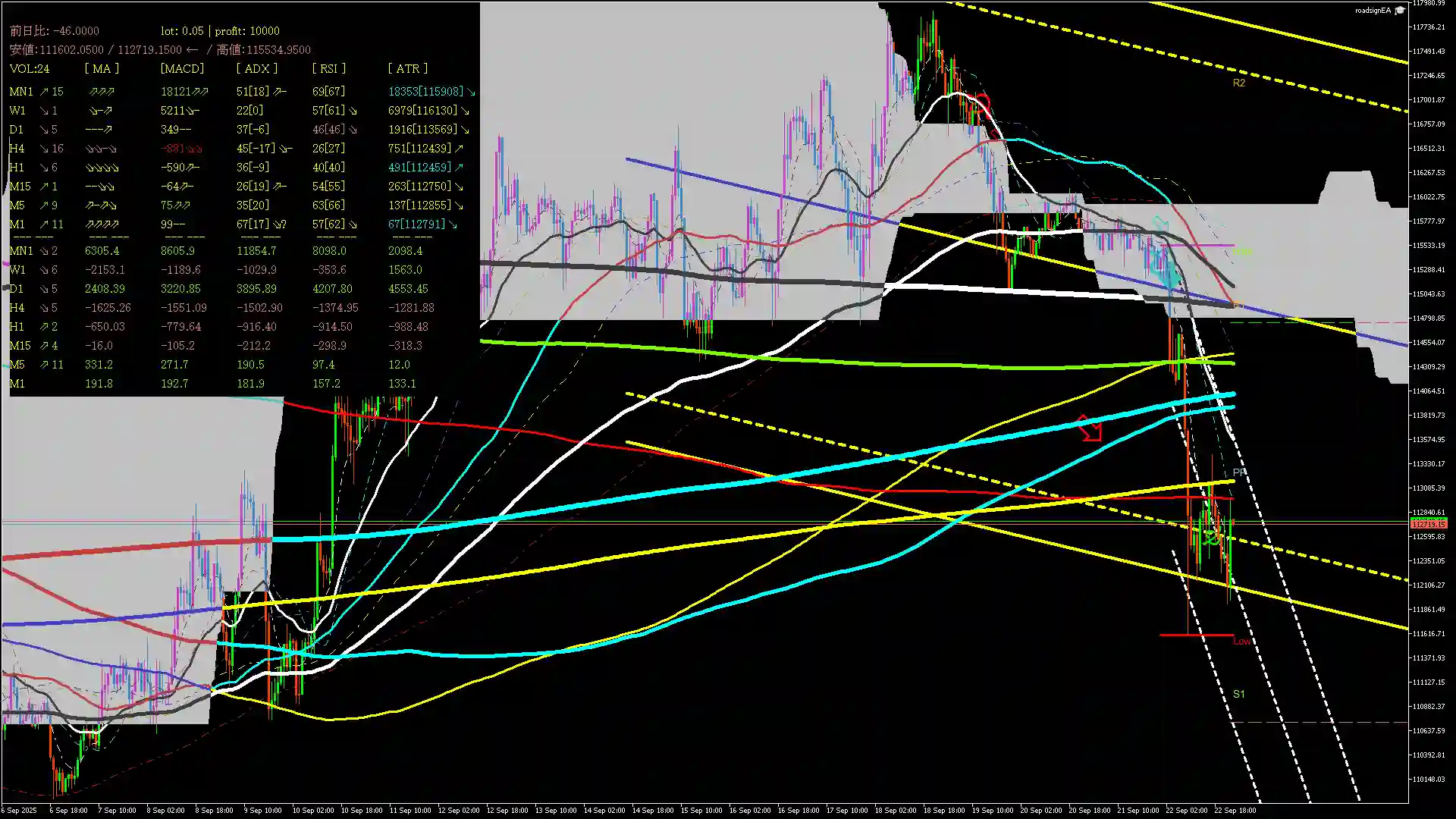Viewport: 1456px width, 819px height.
Task: Select the MN1 timeframe row at top
Action: (20, 92)
